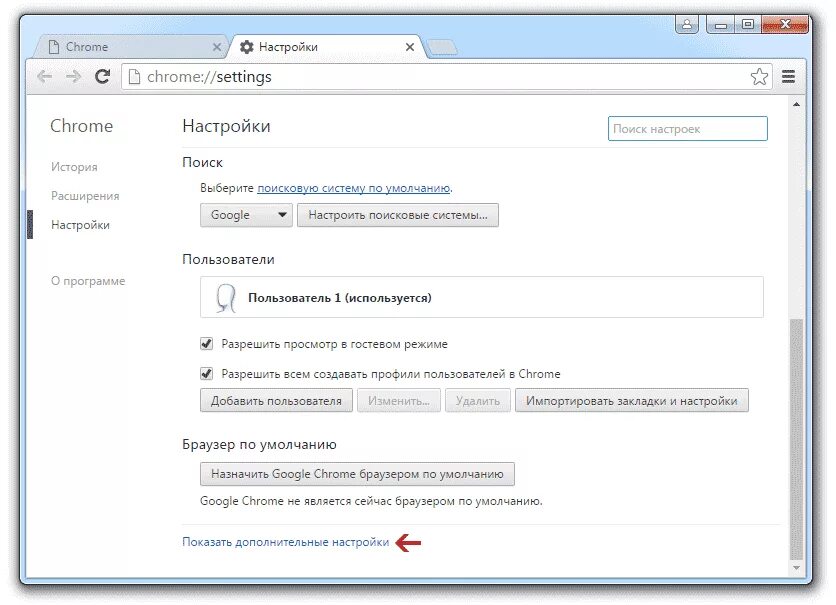Close the Chrome tab

tap(216, 47)
